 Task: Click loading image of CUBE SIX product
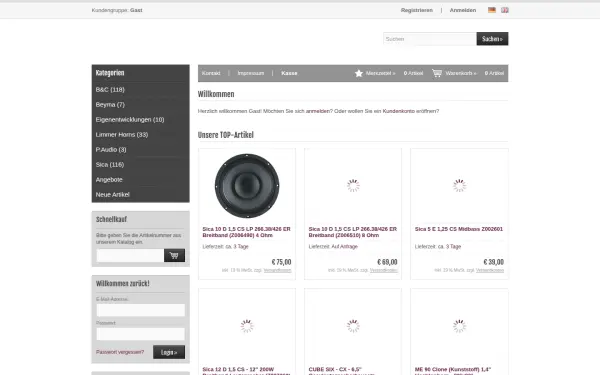click(353, 326)
